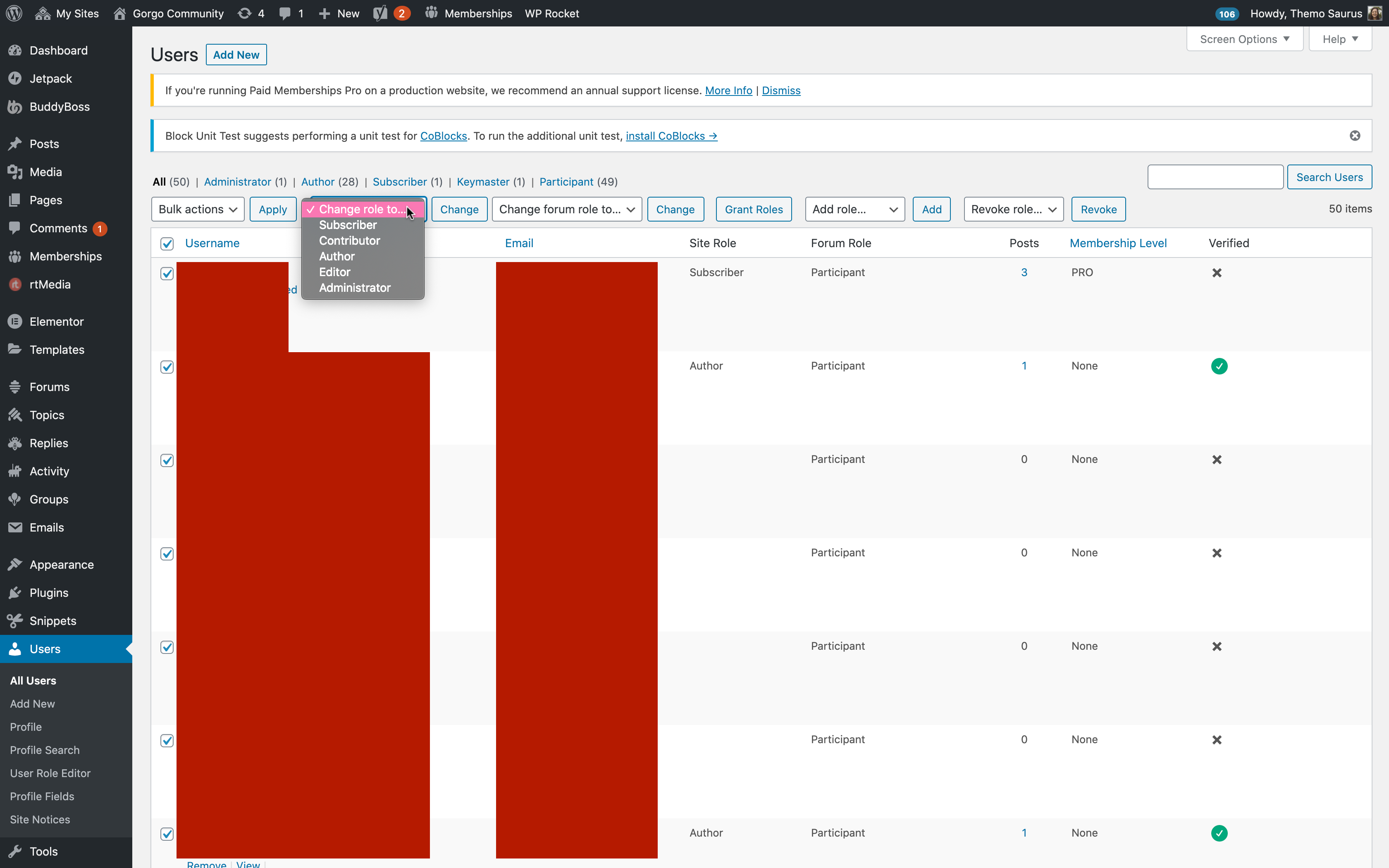The width and height of the screenshot is (1389, 868).
Task: Open the Bulk actions dropdown
Action: click(198, 209)
